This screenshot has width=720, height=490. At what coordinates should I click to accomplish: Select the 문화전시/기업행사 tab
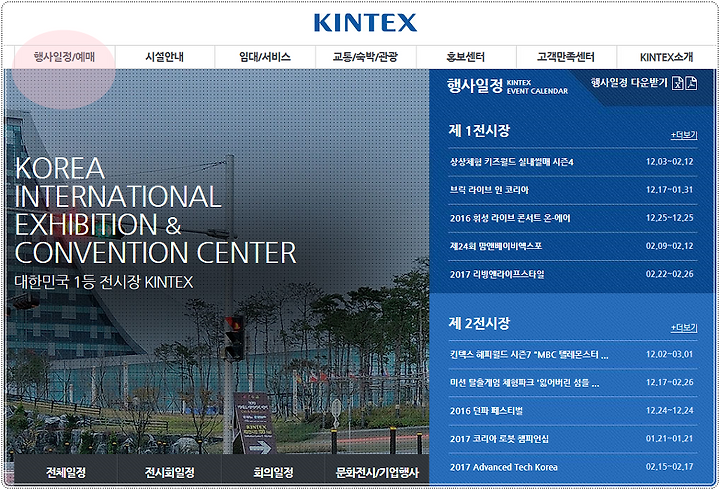click(377, 472)
